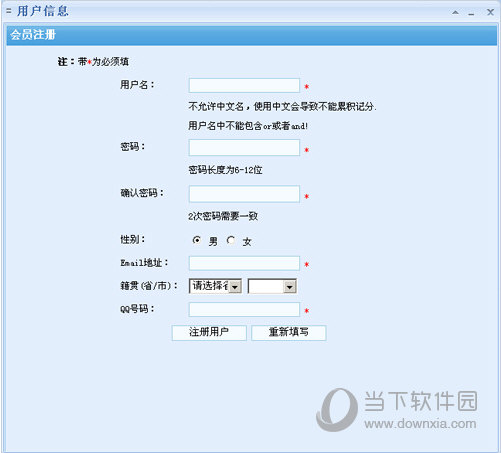Screen dimensions: 501x453
Task: Click the 籍贯(省/市) label
Action: click(149, 286)
